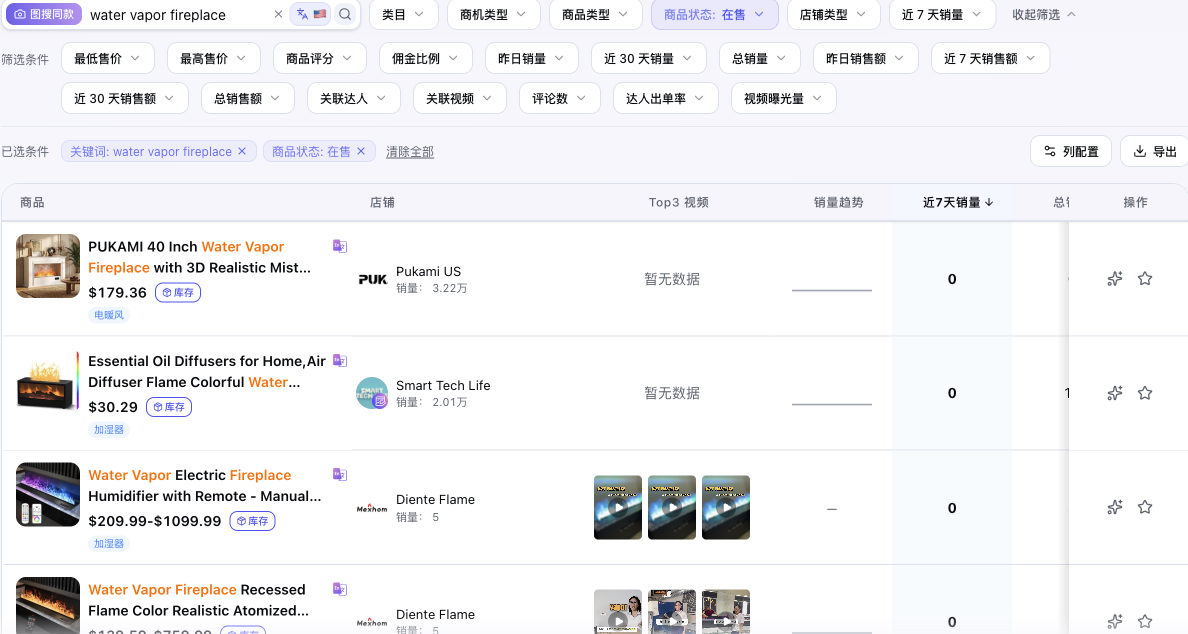The width and height of the screenshot is (1188, 634).
Task: Click the Smart Tech Life store logo
Action: [x=372, y=393]
